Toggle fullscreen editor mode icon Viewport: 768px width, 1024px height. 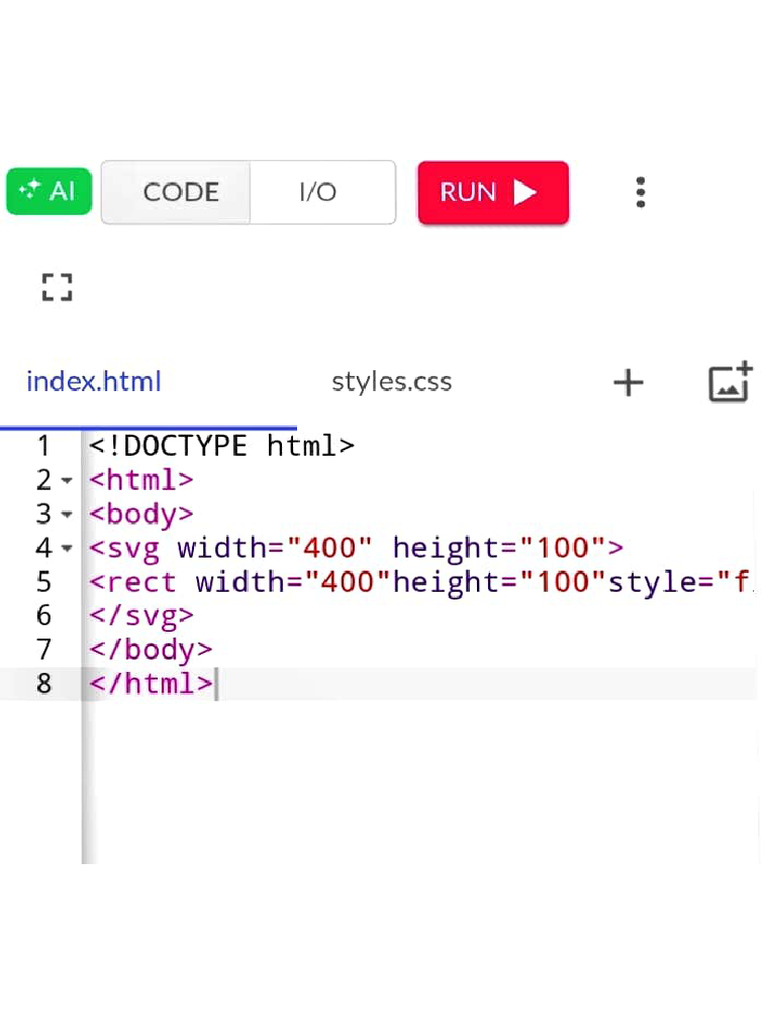57,287
